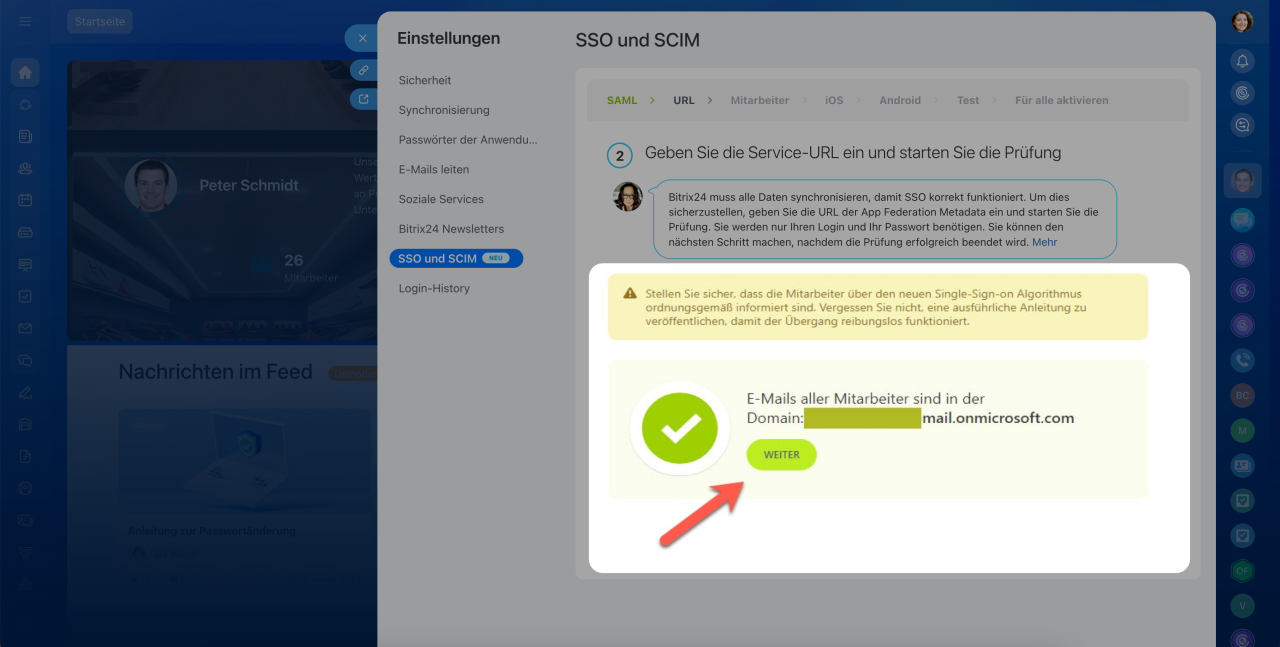Go to Mitarbeiter step
Screen dimensions: 1280x647
[760, 100]
